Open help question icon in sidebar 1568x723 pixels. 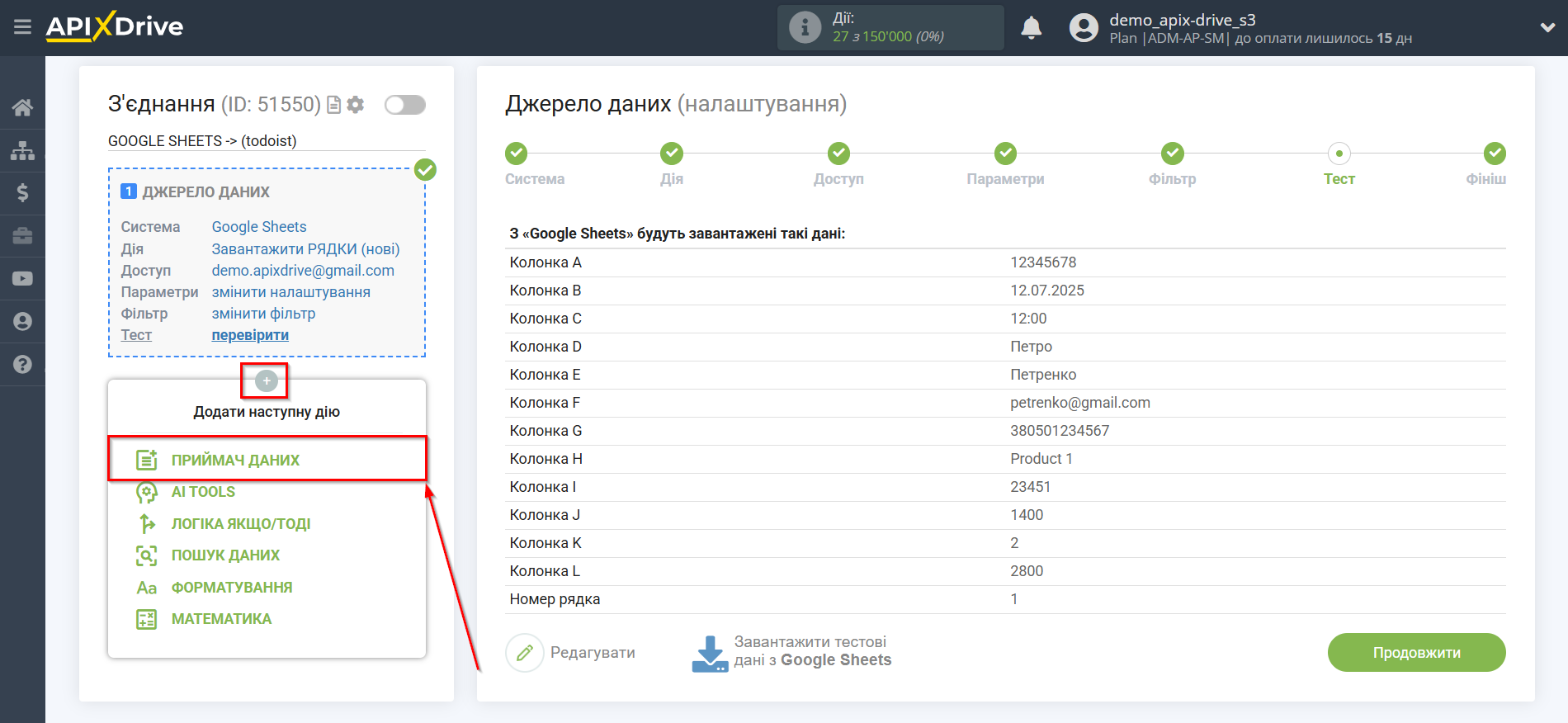point(22,364)
